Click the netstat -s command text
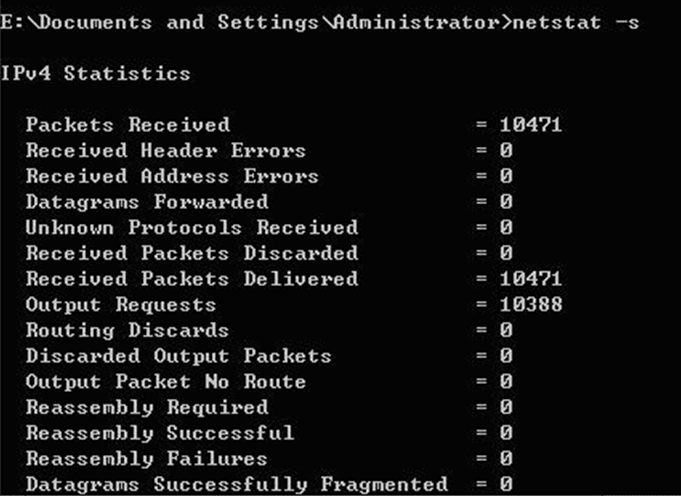Image resolution: width=681 pixels, height=496 pixels. [x=576, y=22]
